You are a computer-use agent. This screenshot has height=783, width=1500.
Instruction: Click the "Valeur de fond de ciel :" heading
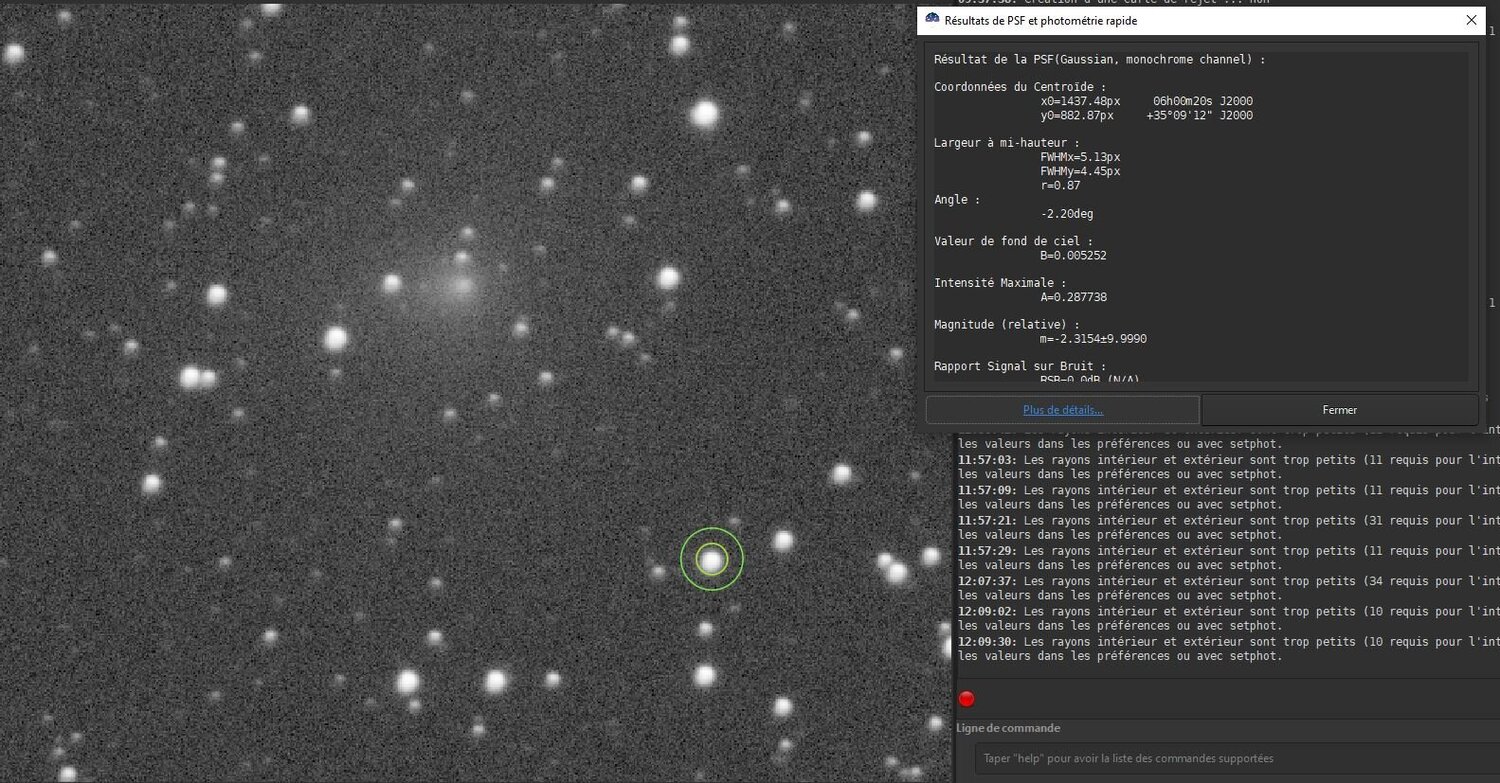[x=1014, y=241]
